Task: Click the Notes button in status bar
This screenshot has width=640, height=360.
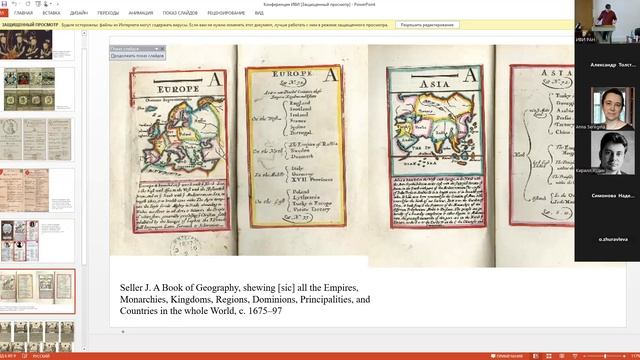Action: (x=507, y=356)
